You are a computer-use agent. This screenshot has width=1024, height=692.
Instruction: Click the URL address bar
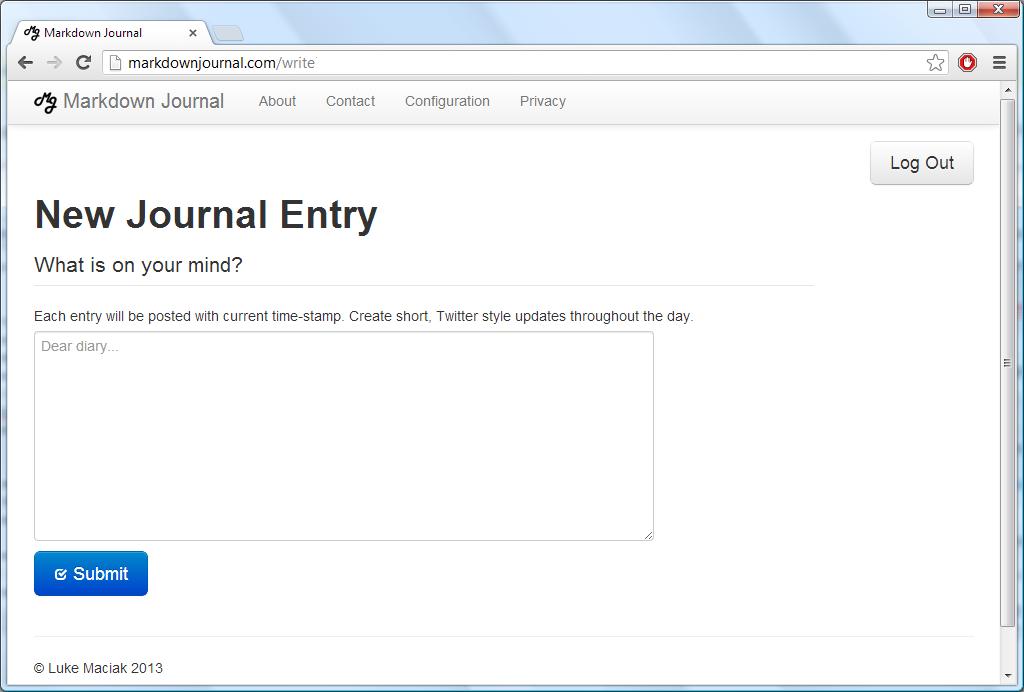(520, 63)
